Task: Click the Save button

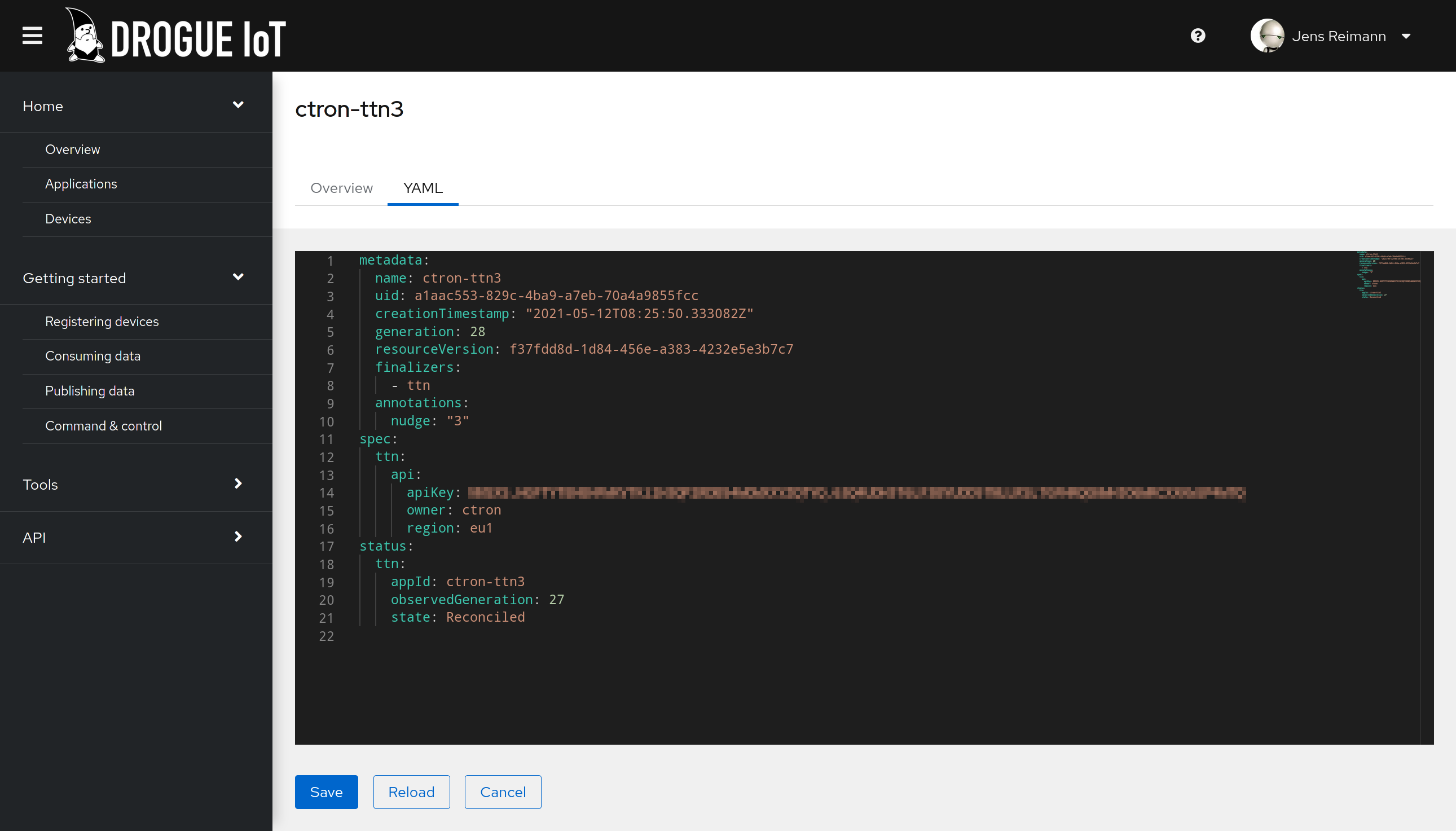Action: pos(326,791)
